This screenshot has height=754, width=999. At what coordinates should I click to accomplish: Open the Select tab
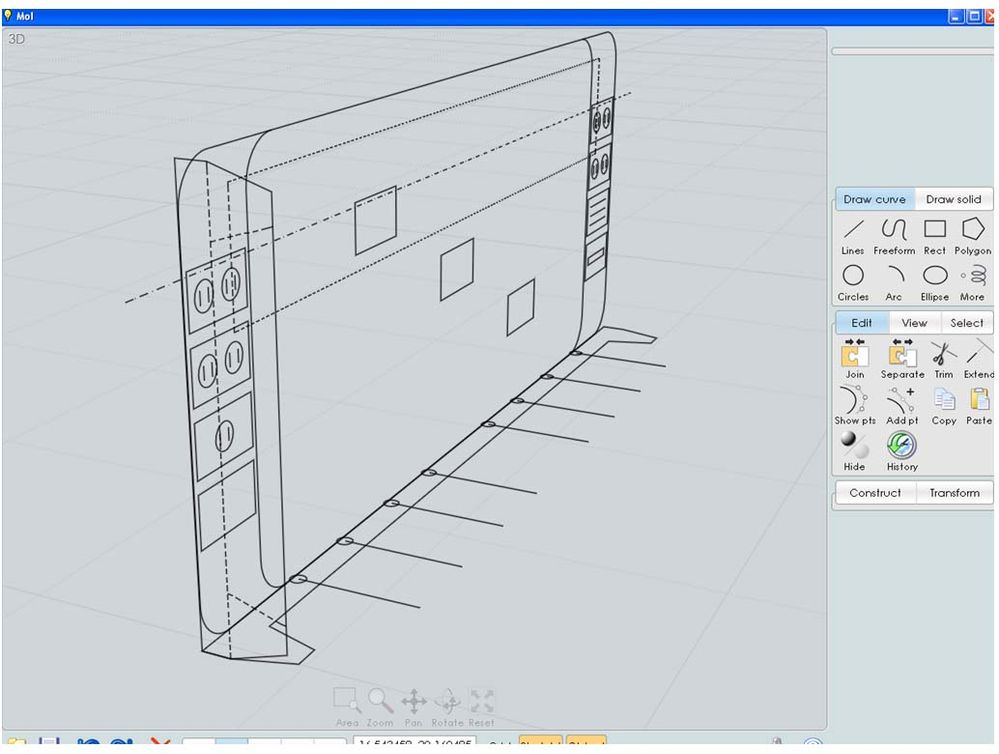pos(967,323)
